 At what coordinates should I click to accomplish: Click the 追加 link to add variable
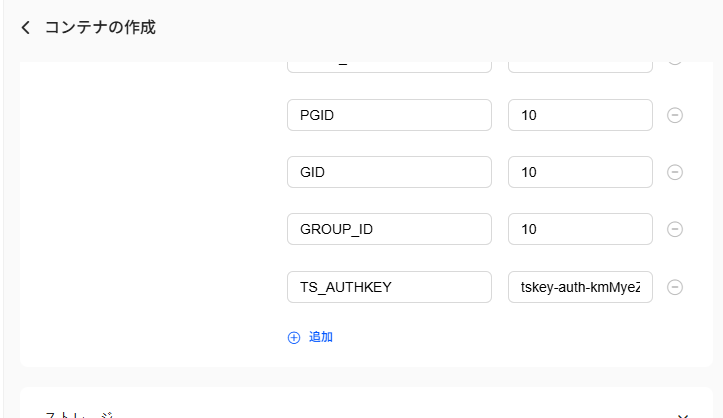point(310,337)
